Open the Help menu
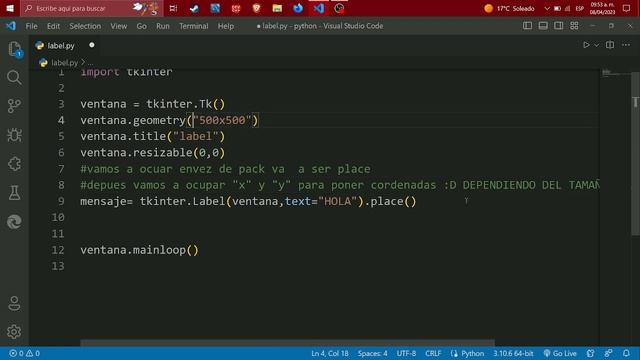Screen dimensions: 640x360 pos(226,26)
